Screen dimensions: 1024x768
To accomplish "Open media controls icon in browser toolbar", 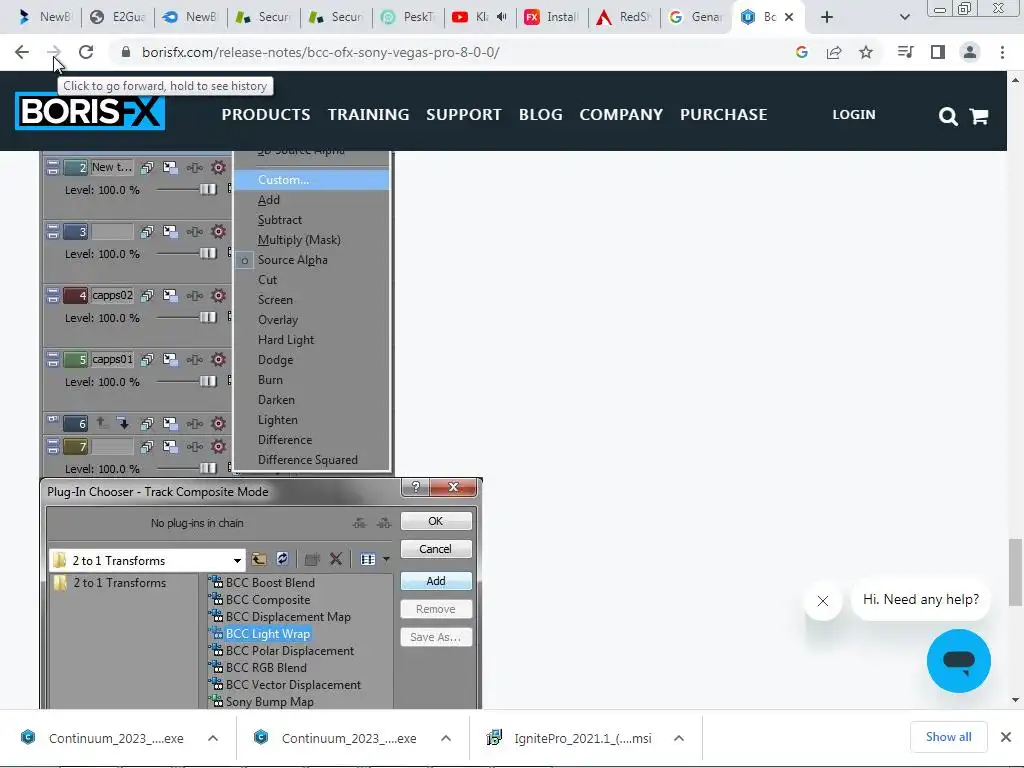I will pos(905,52).
